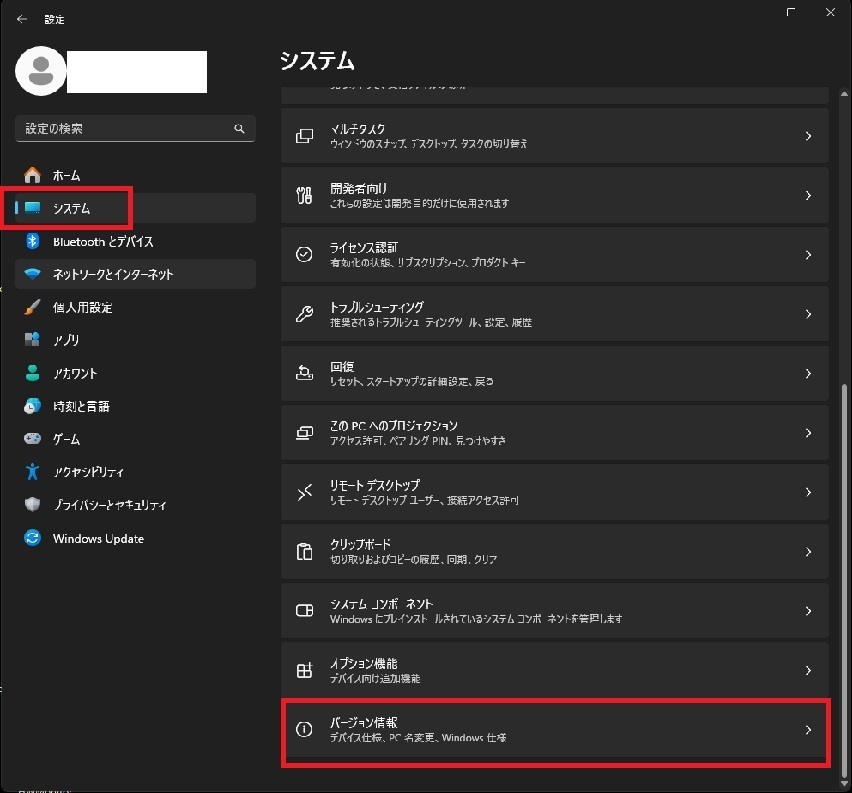
Task: Open リモート デスクトップ via its chevron
Action: (x=809, y=492)
